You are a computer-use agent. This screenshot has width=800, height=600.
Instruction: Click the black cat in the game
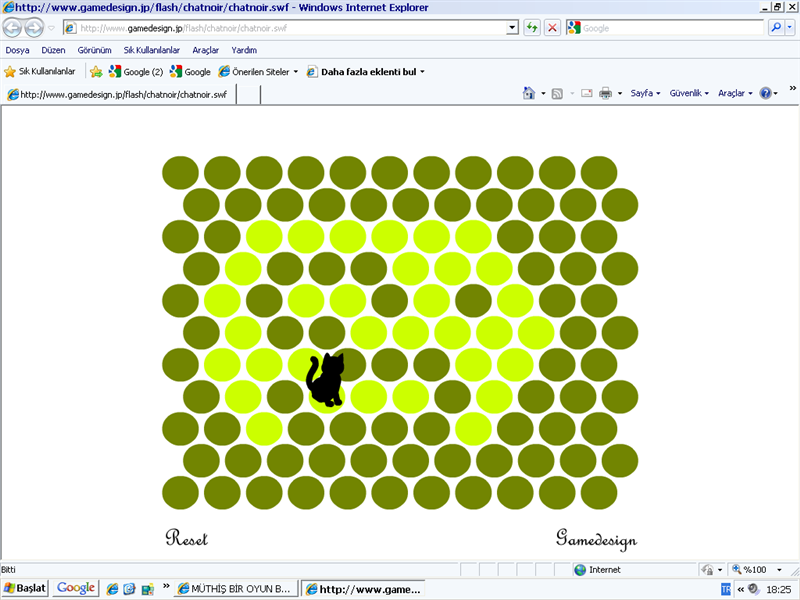(326, 380)
